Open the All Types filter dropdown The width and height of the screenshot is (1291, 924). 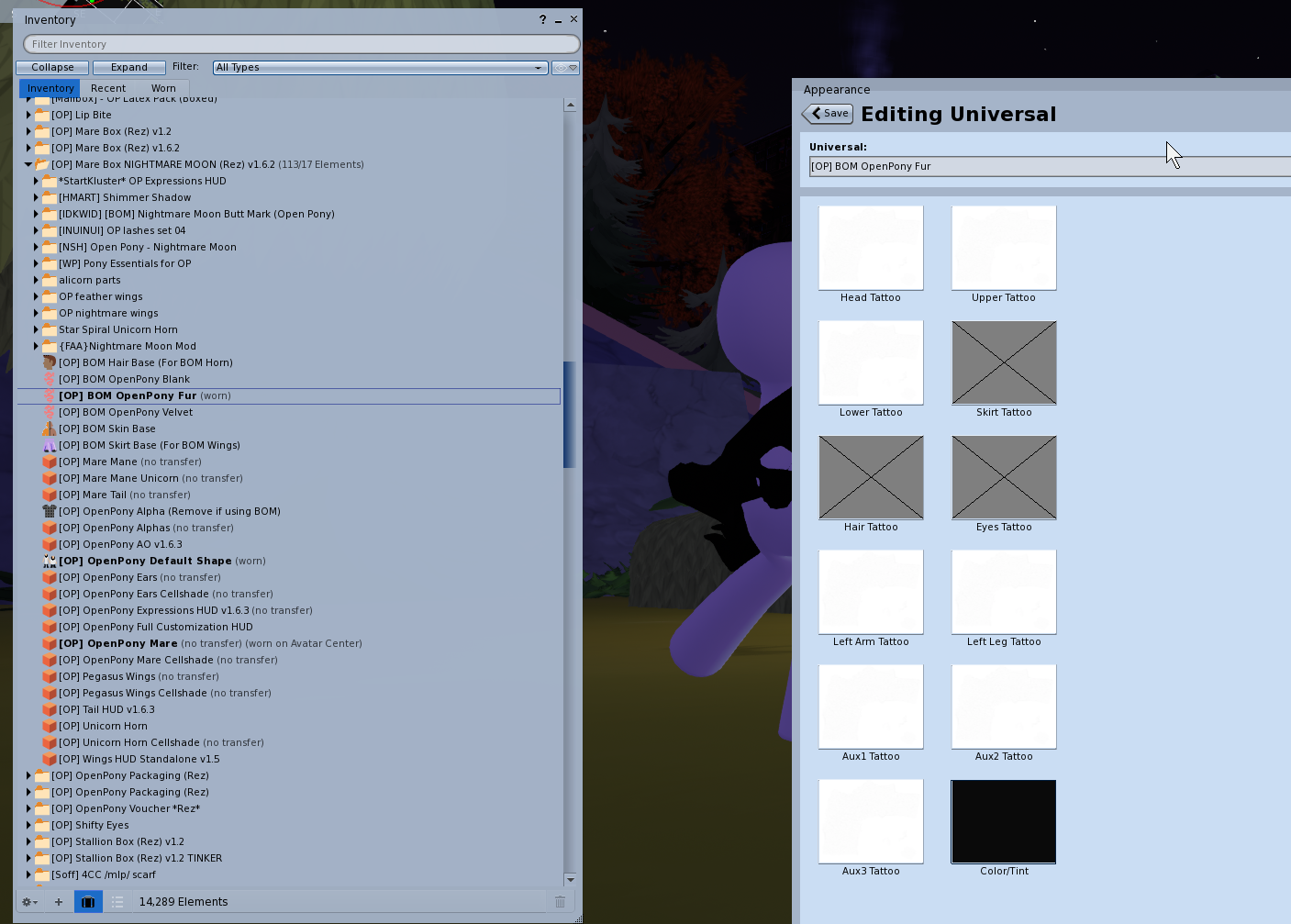pyautogui.click(x=380, y=68)
